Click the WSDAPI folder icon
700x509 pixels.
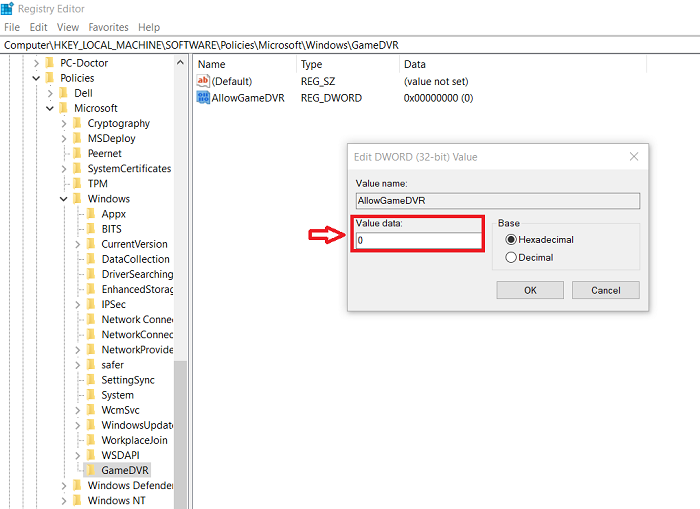coord(91,455)
